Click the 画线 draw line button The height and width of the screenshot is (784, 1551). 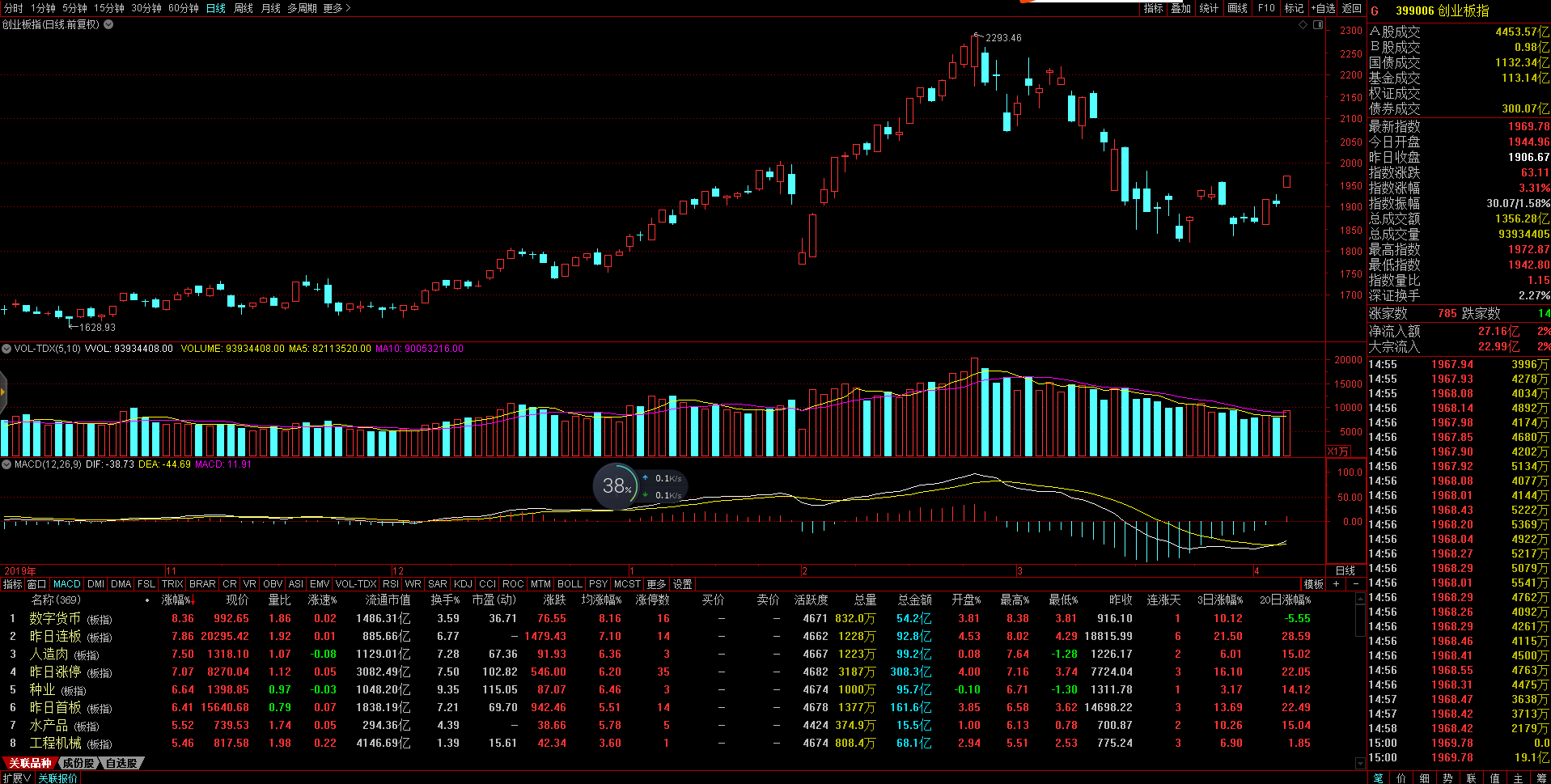[x=1237, y=8]
